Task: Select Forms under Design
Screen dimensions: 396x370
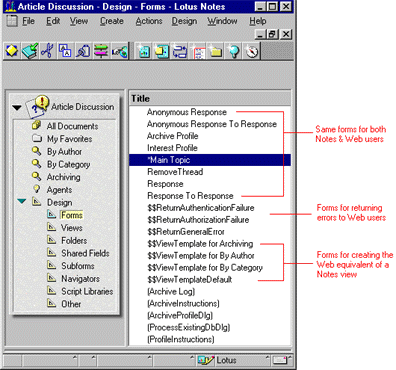Action: (72, 215)
